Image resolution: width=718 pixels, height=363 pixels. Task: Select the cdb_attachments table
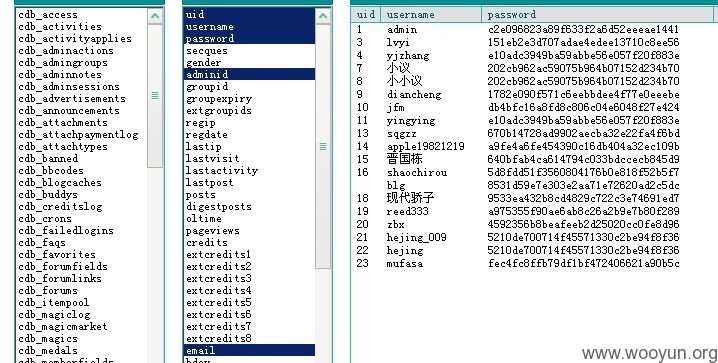click(63, 123)
